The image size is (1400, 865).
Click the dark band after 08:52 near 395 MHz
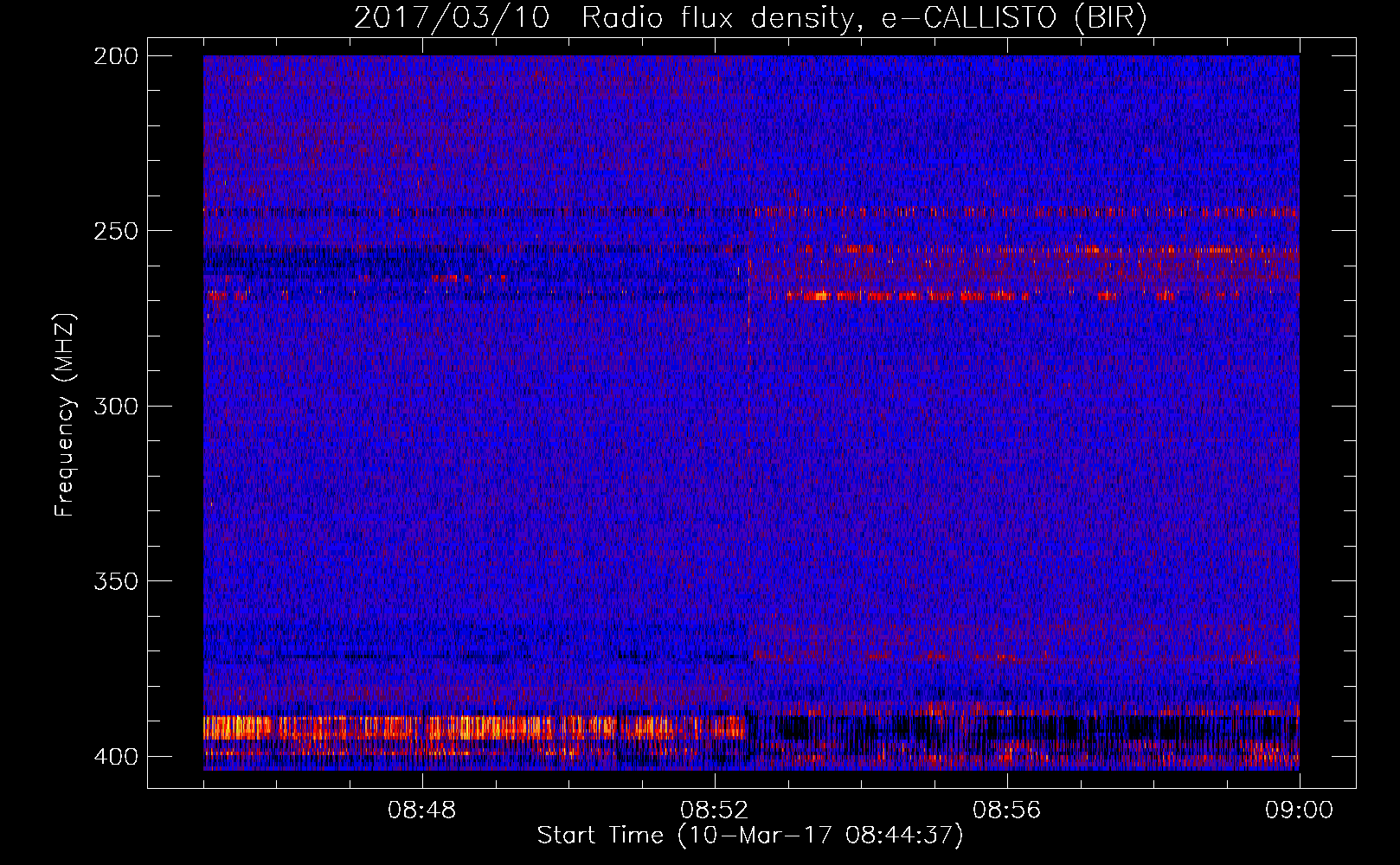click(1024, 728)
